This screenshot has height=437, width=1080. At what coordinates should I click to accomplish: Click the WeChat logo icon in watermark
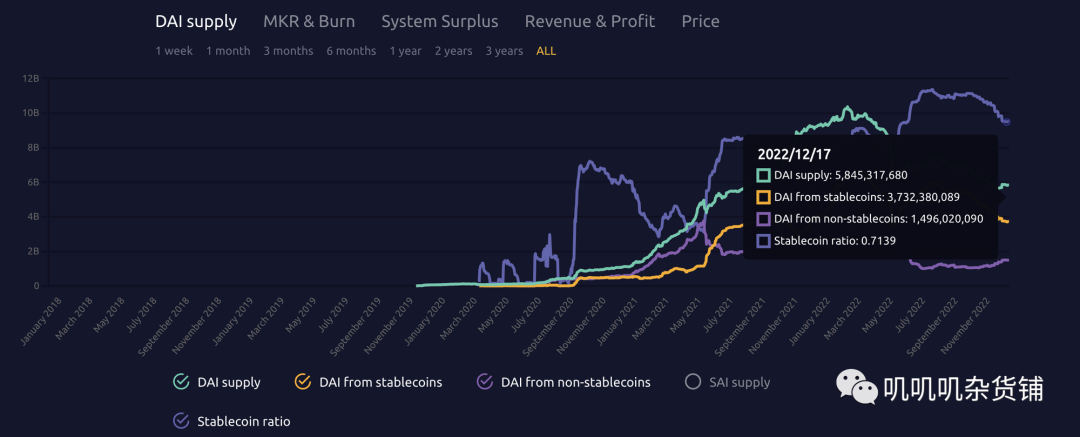point(857,387)
